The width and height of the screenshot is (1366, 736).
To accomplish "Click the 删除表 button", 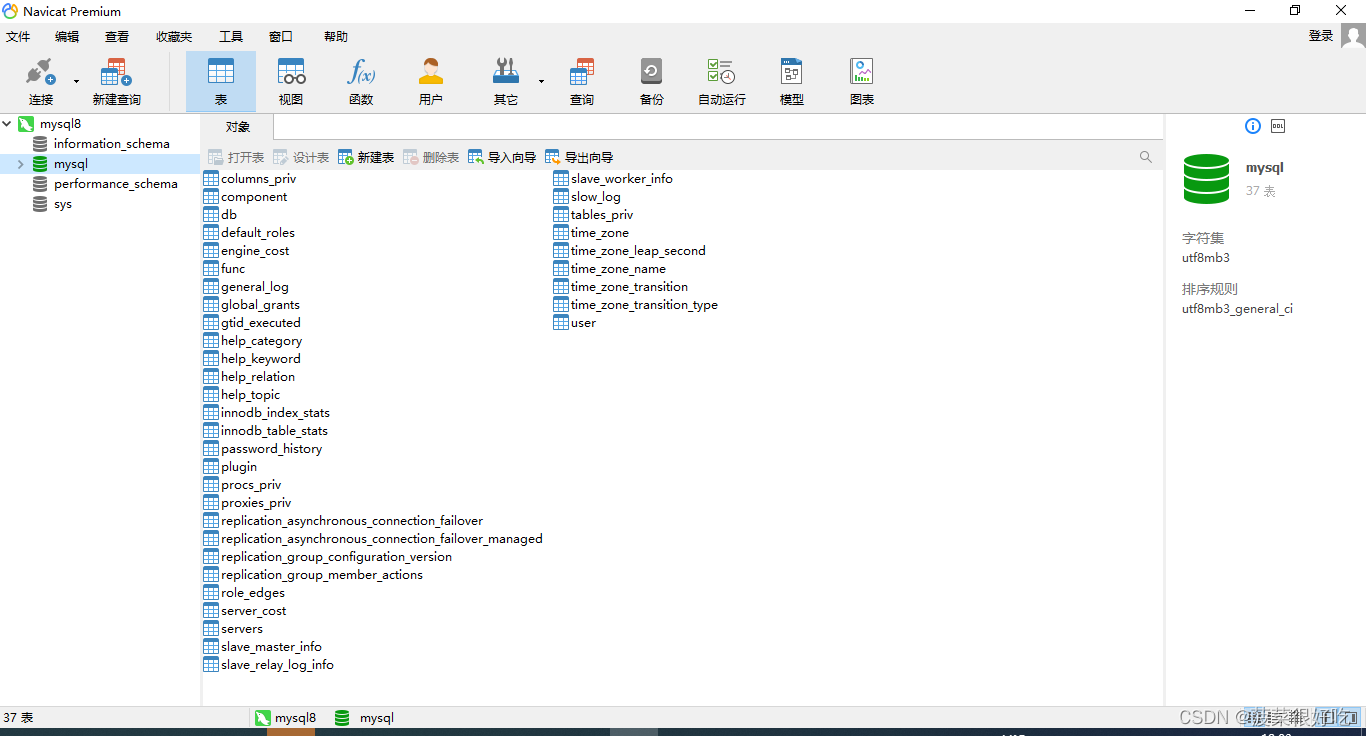I will point(431,157).
